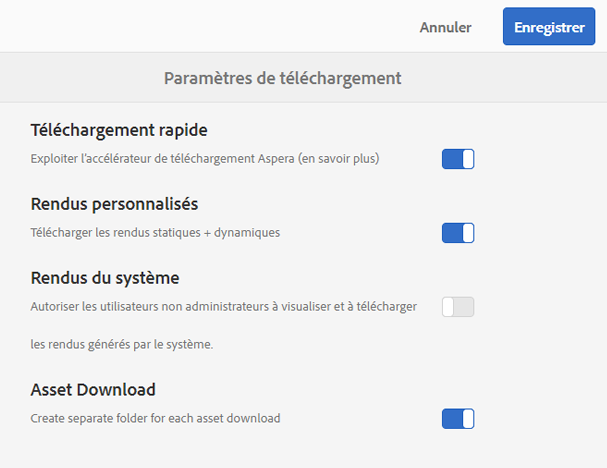
Task: Enable the Rendus du système toggle
Action: coord(458,307)
